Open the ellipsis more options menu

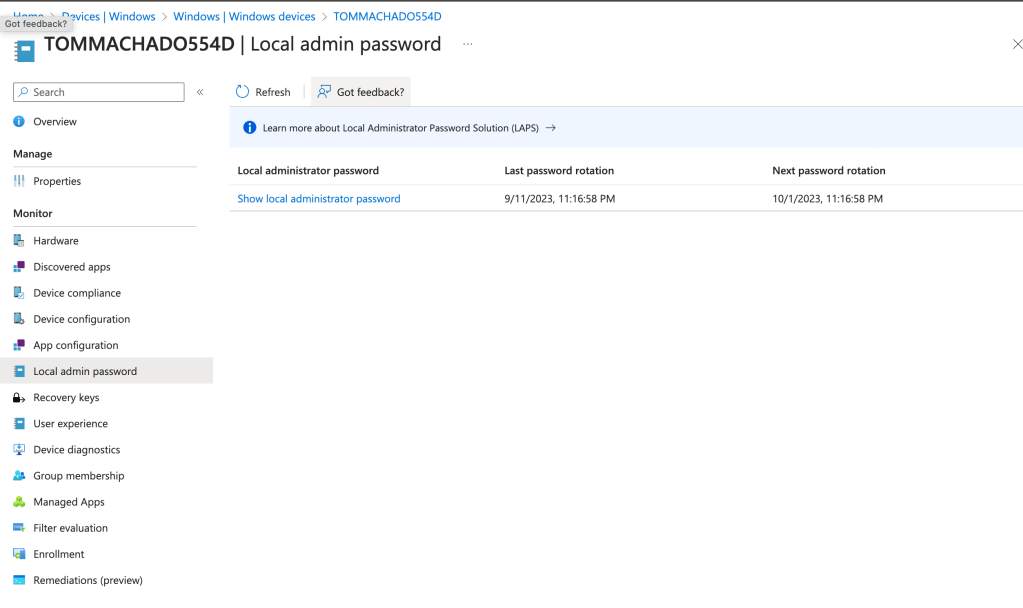[467, 45]
